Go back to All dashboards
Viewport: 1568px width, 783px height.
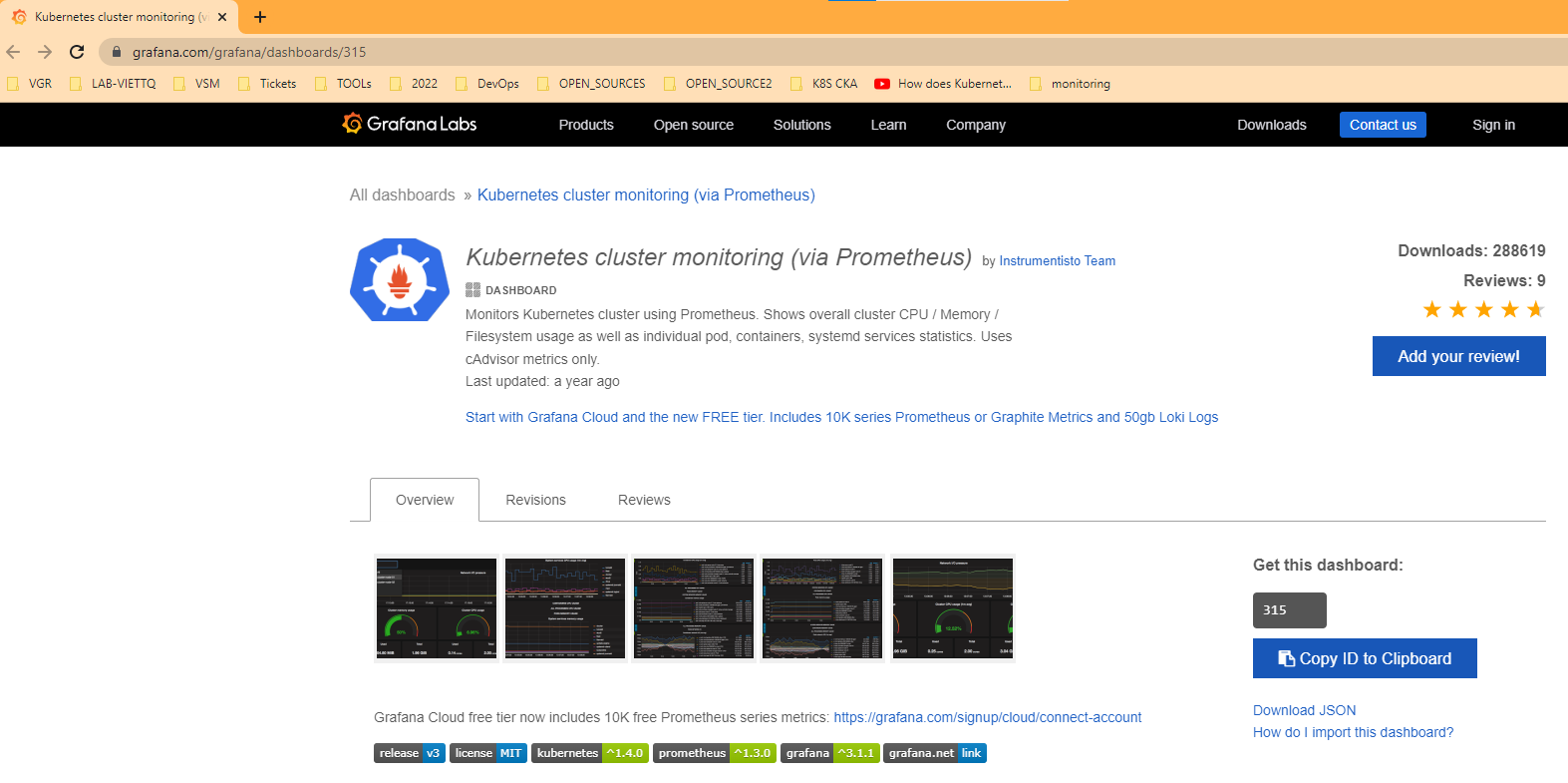pos(403,196)
